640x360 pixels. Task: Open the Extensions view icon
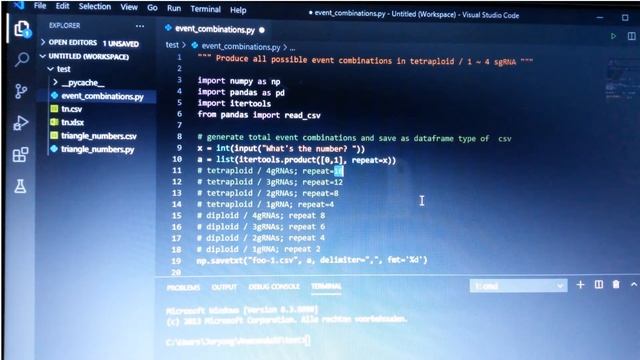(x=20, y=155)
